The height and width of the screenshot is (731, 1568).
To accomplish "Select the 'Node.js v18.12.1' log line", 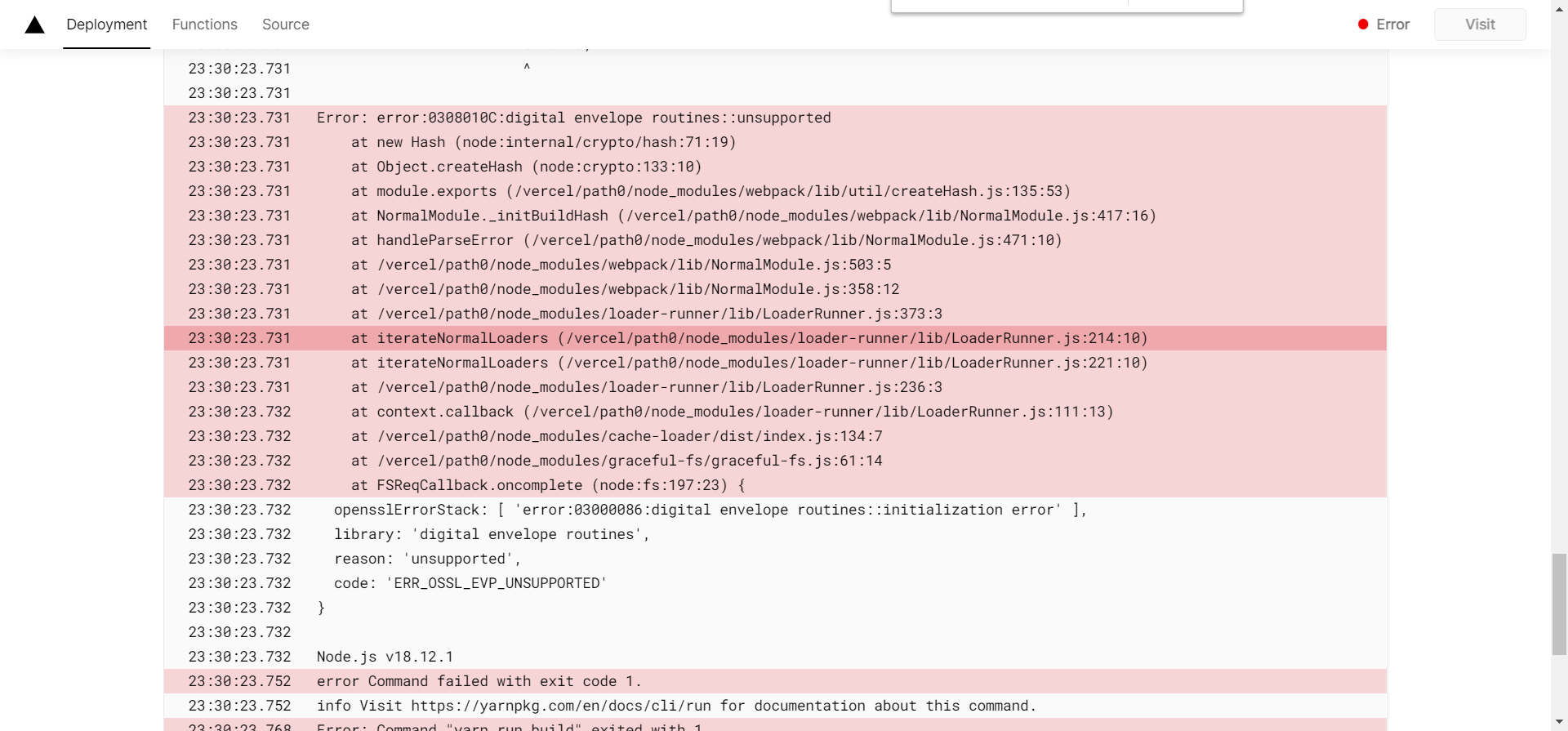I will pyautogui.click(x=775, y=657).
